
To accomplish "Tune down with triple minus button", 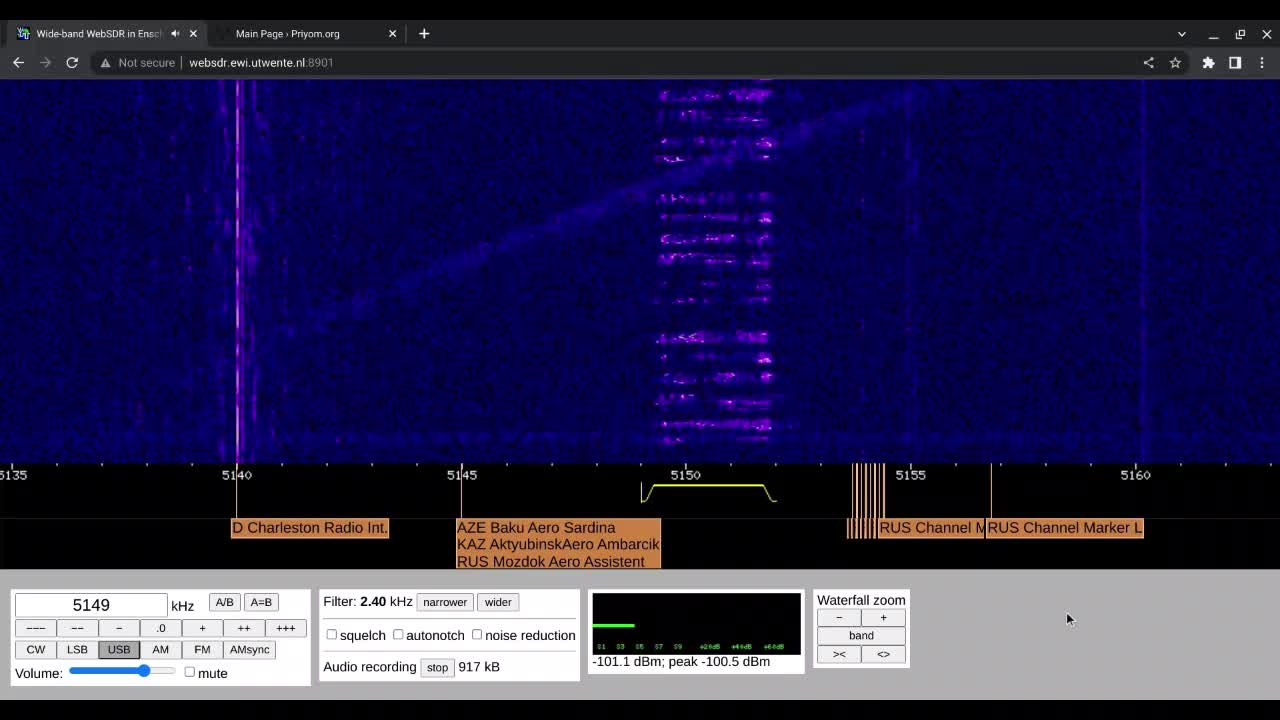I will pyautogui.click(x=35, y=628).
